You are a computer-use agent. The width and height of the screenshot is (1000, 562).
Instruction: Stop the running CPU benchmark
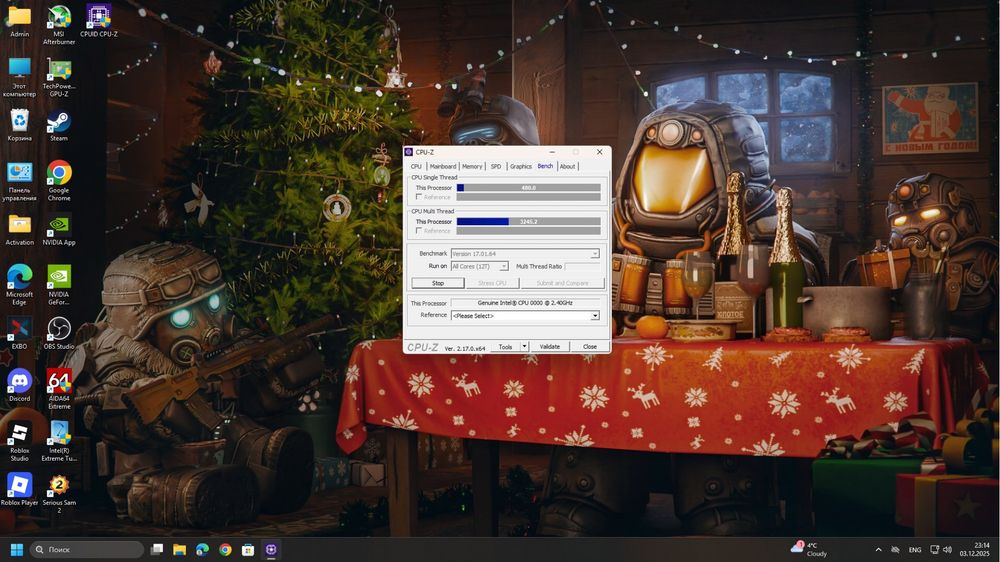click(438, 283)
